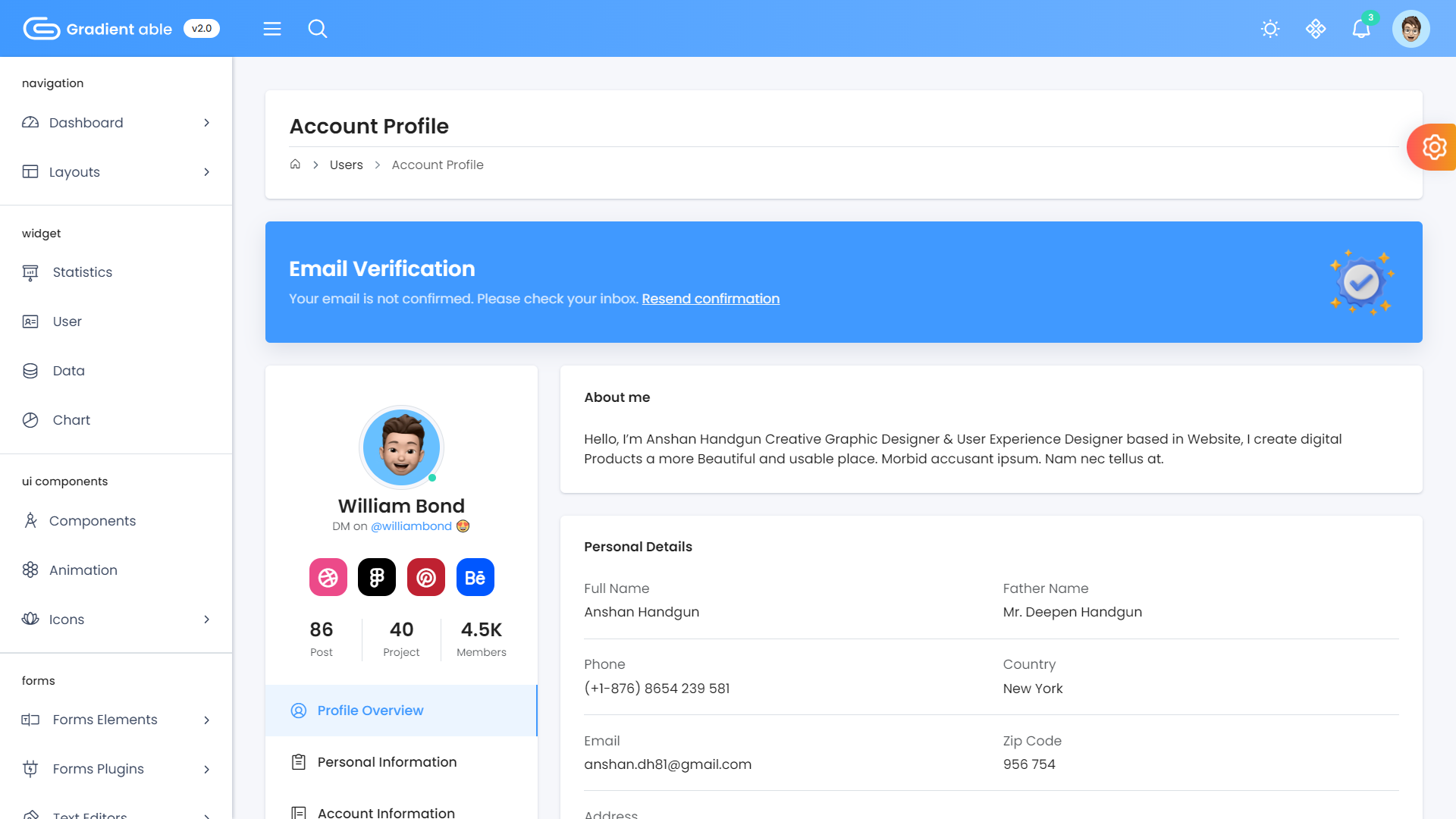
Task: Open the orange settings customizer gear
Action: 1433,147
